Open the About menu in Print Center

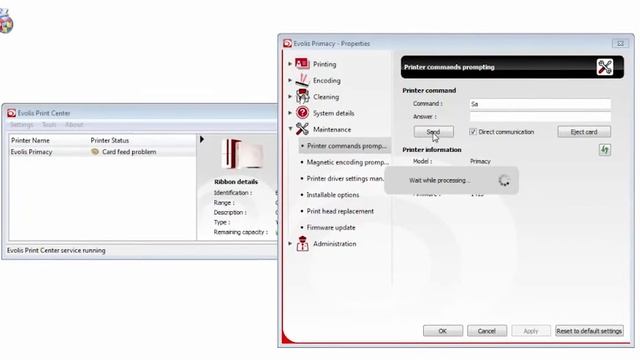[74, 125]
